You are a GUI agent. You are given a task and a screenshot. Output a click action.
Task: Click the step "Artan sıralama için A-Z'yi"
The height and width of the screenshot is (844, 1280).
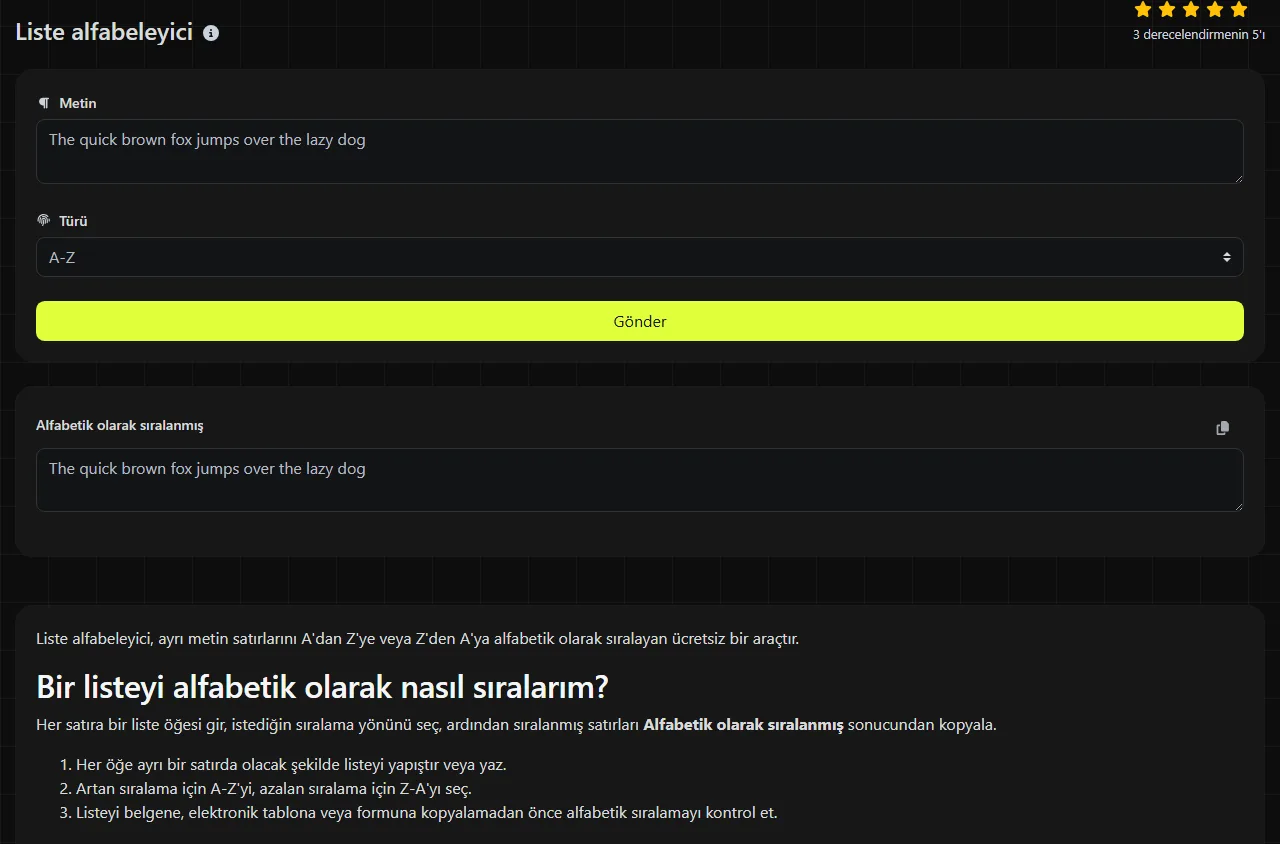(274, 788)
